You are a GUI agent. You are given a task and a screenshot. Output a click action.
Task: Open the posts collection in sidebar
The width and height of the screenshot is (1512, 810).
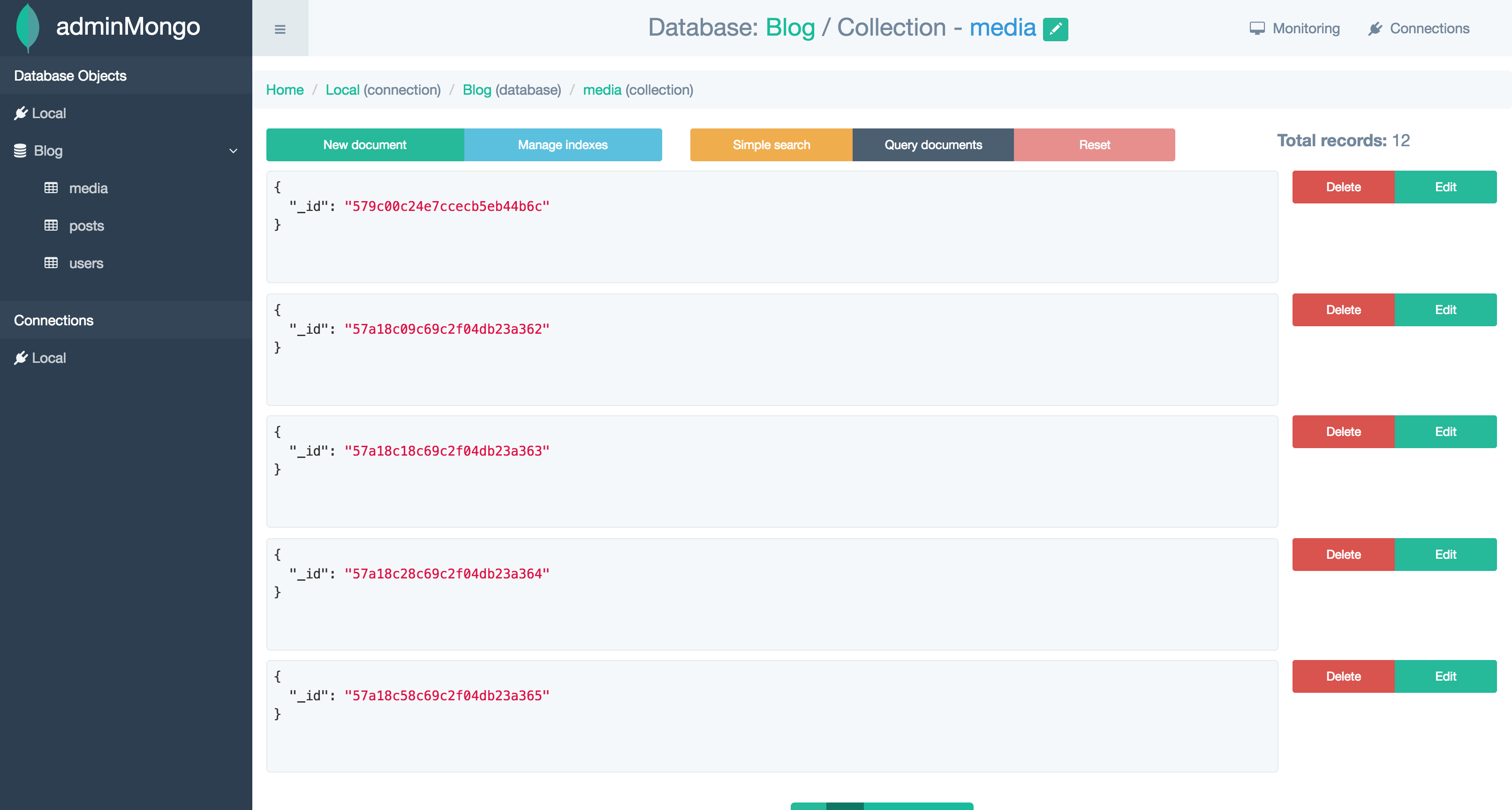click(x=86, y=226)
